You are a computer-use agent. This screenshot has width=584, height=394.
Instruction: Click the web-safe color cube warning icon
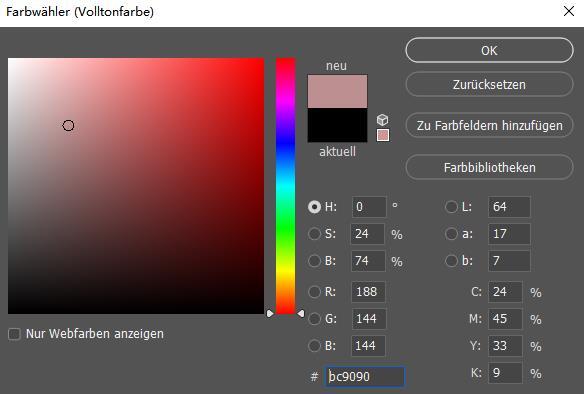[383, 120]
